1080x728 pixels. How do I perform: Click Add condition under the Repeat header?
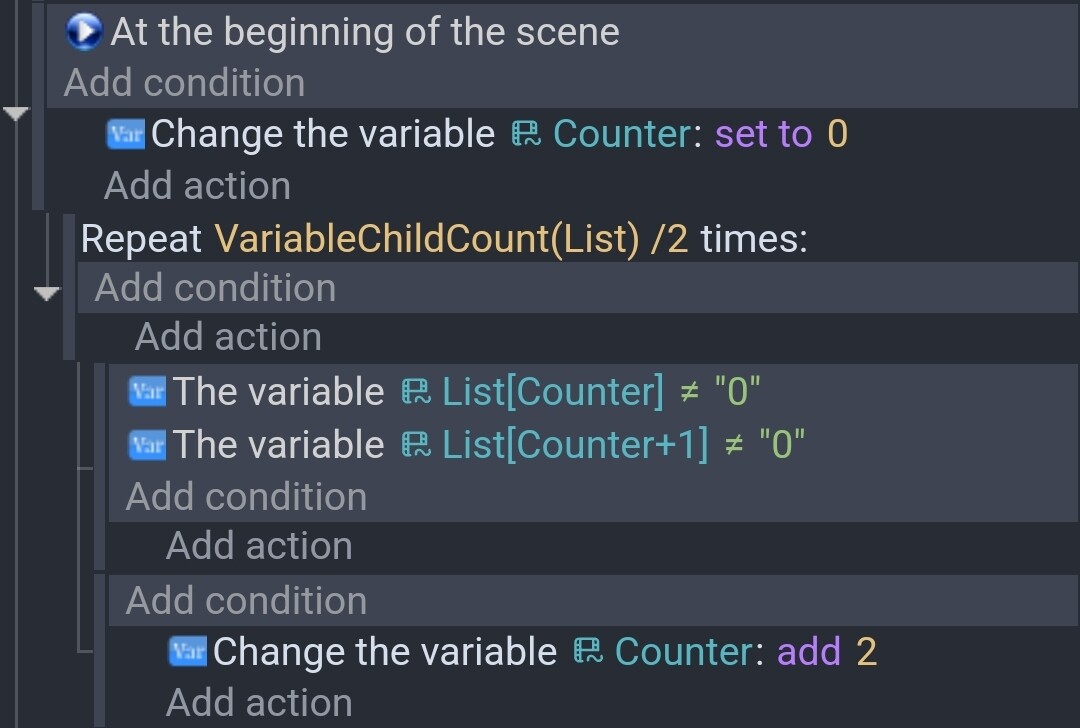(x=216, y=288)
